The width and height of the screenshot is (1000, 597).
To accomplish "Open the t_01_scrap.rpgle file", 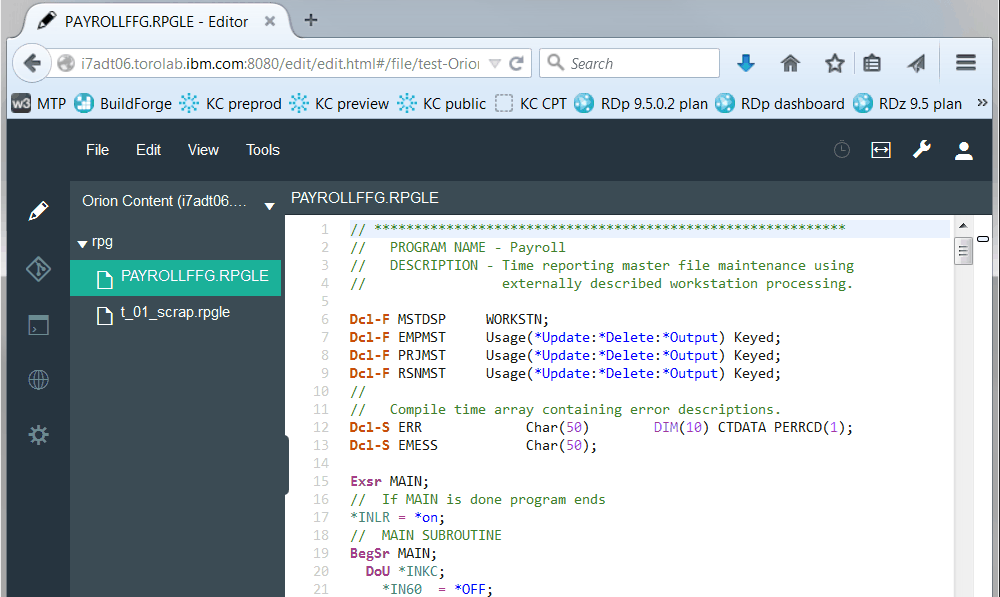I will 175,312.
